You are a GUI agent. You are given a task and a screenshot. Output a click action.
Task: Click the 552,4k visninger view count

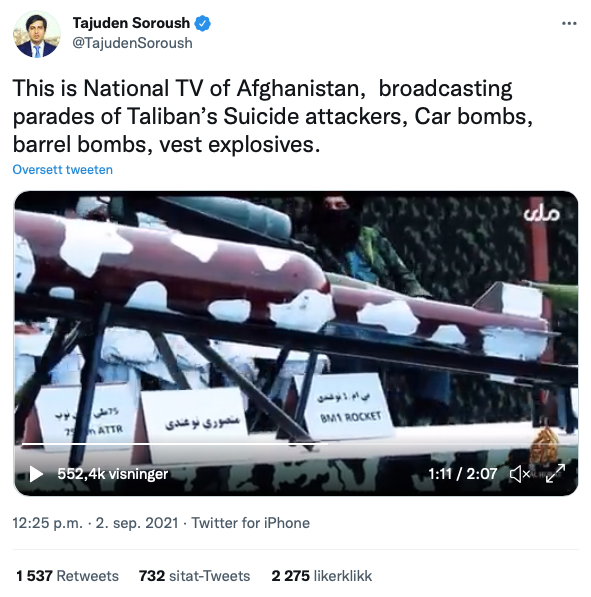point(113,474)
